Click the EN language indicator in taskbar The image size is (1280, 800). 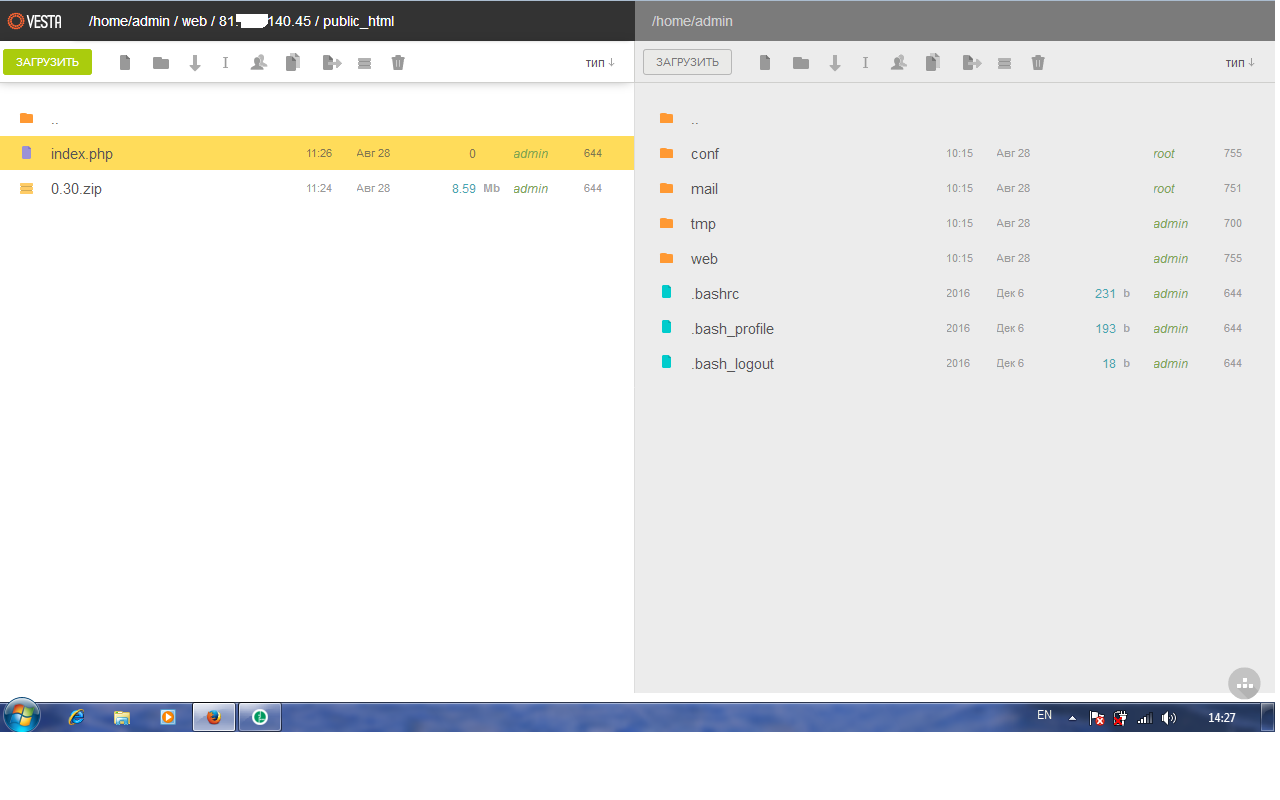pyautogui.click(x=1044, y=715)
